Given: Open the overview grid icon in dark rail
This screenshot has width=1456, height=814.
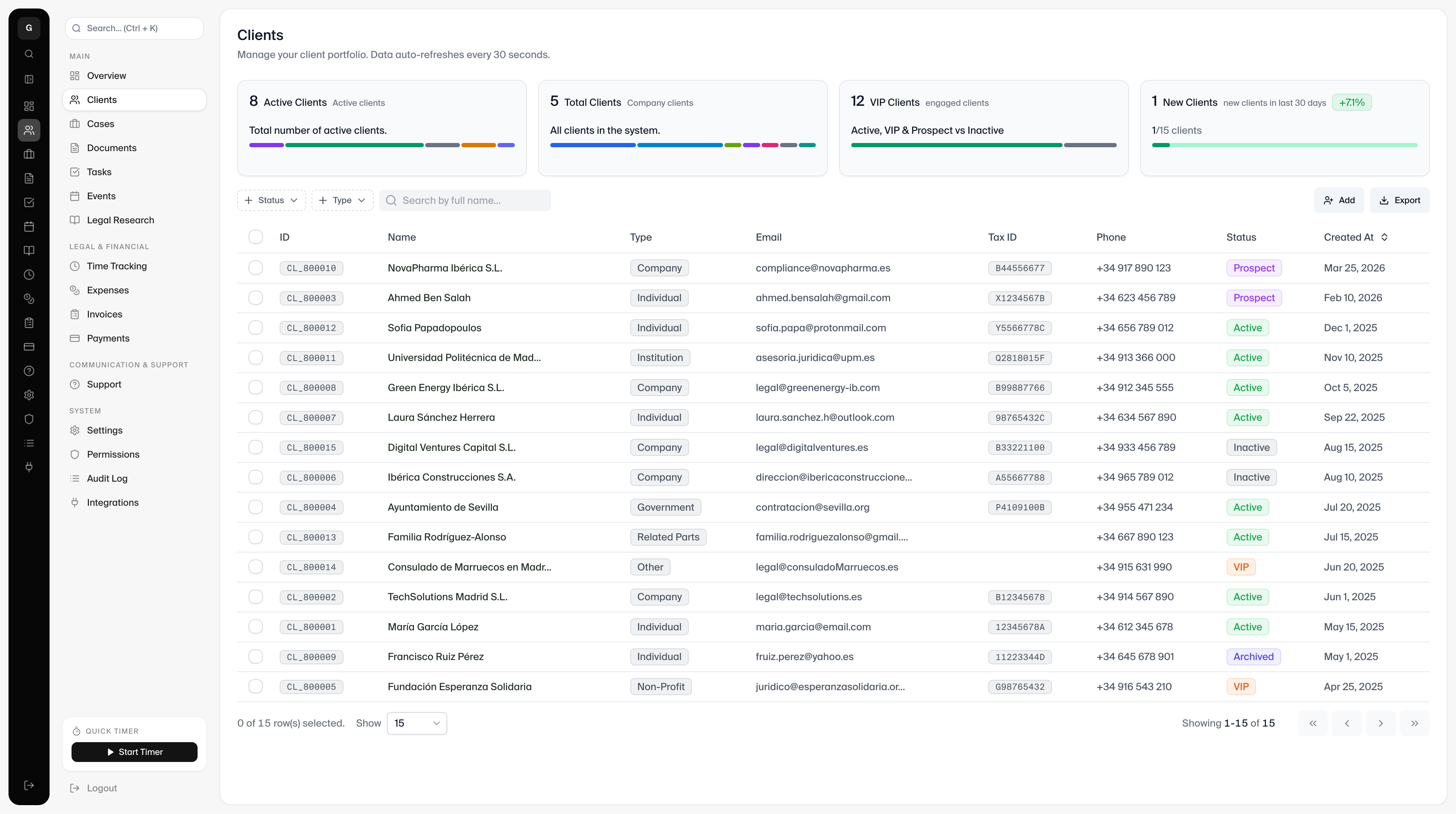Looking at the screenshot, I should pyautogui.click(x=29, y=106).
